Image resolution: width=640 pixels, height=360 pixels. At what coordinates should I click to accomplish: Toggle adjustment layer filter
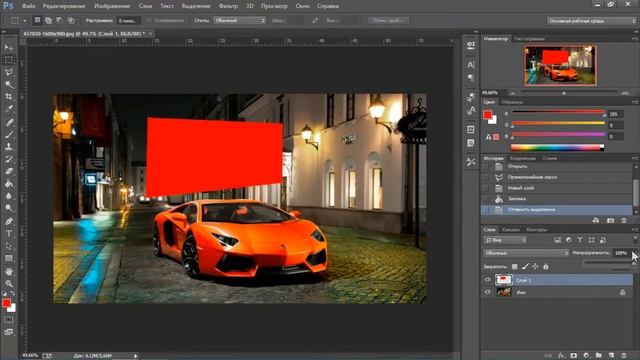click(x=569, y=240)
